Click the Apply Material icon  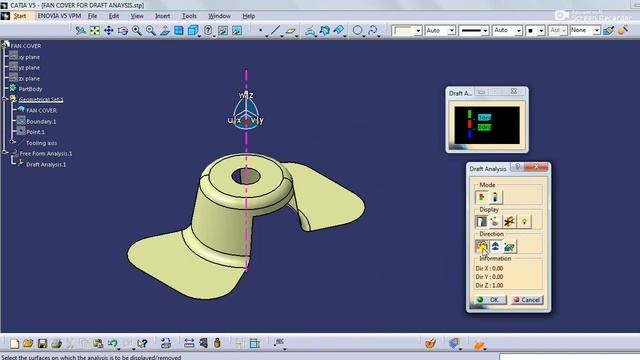click(x=430, y=344)
